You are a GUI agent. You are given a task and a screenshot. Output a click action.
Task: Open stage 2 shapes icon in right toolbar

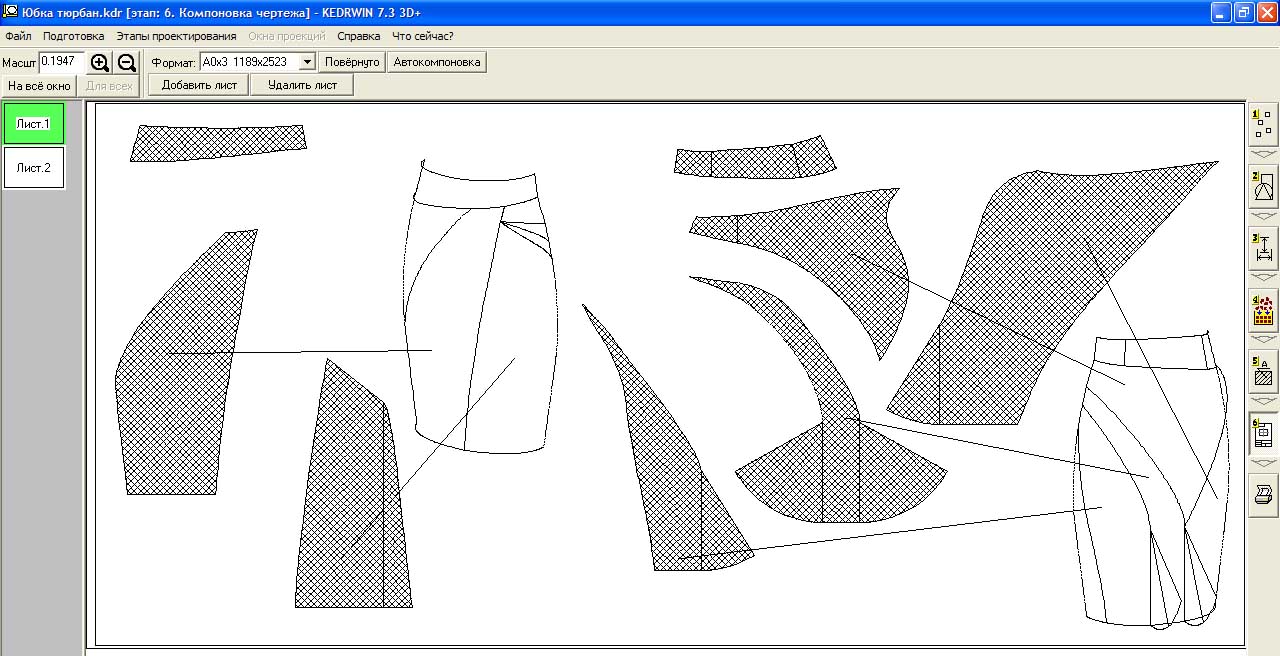tap(1262, 187)
